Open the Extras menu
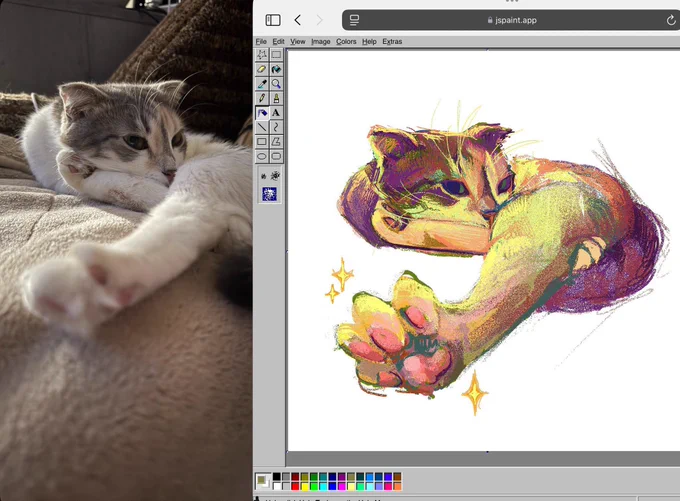Image resolution: width=680 pixels, height=501 pixels. coord(392,41)
